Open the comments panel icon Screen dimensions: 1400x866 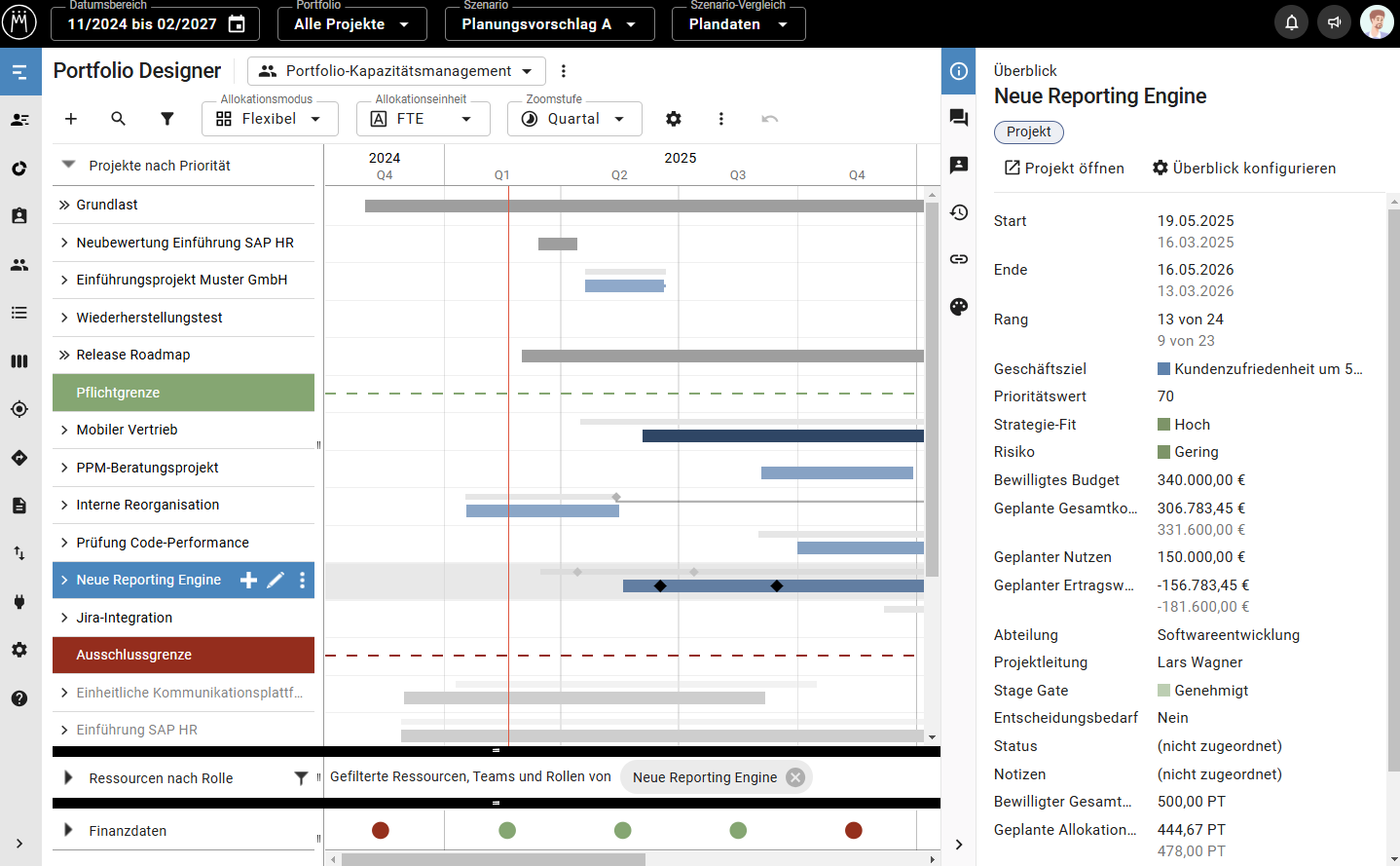pyautogui.click(x=959, y=118)
